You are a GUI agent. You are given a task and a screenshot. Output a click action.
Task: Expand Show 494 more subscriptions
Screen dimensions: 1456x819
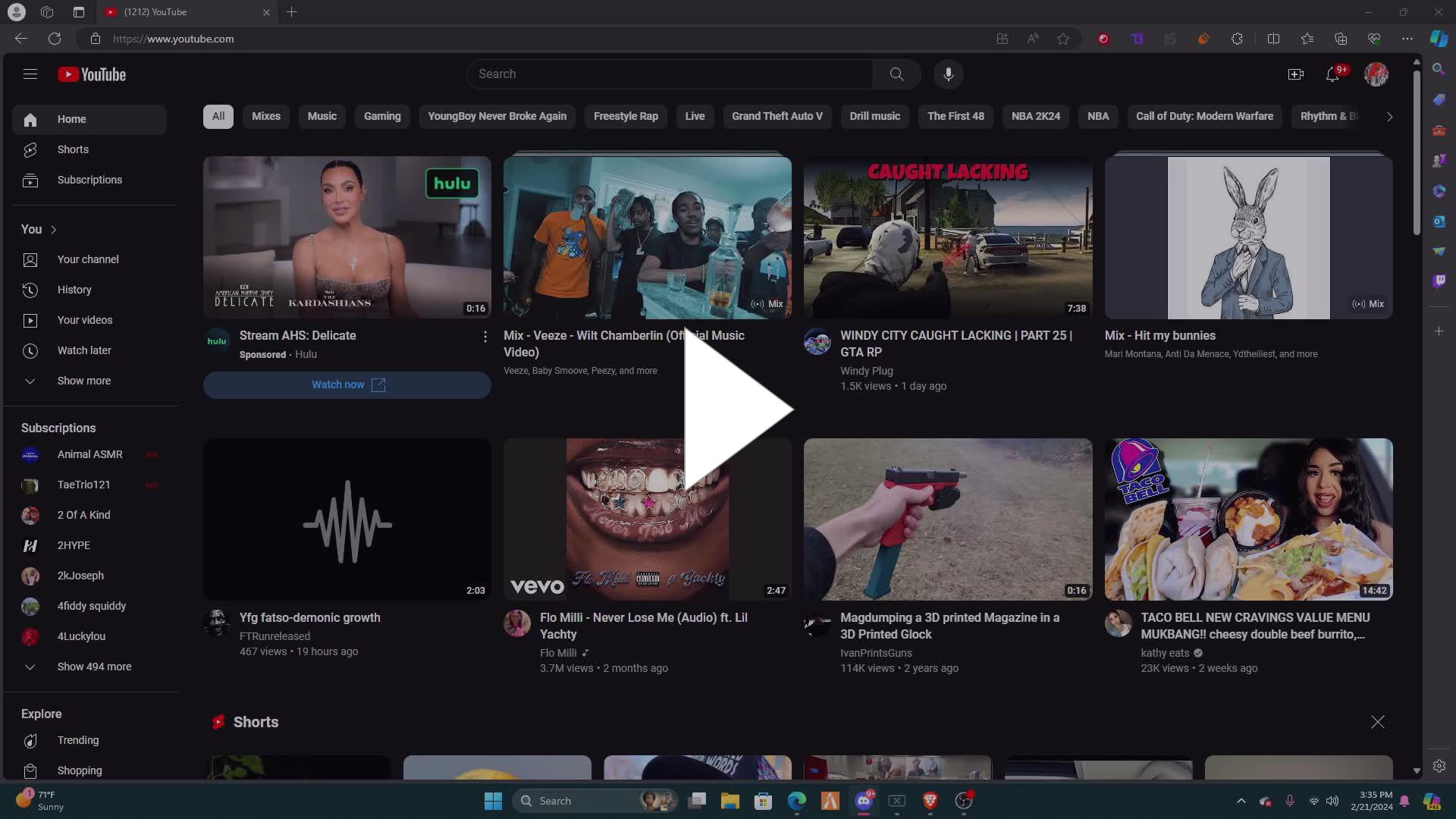tap(94, 667)
